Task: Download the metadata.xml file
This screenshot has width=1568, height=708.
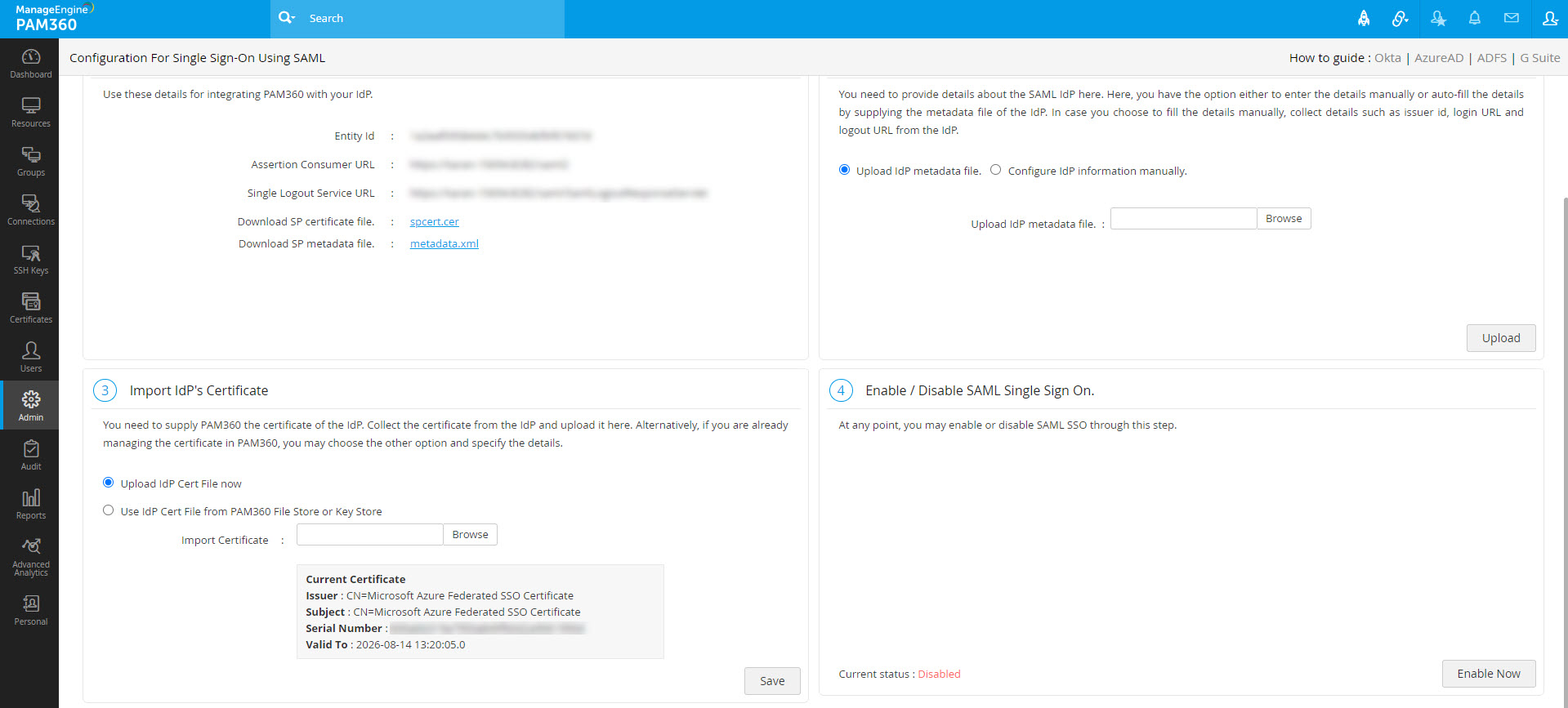Action: [x=444, y=243]
